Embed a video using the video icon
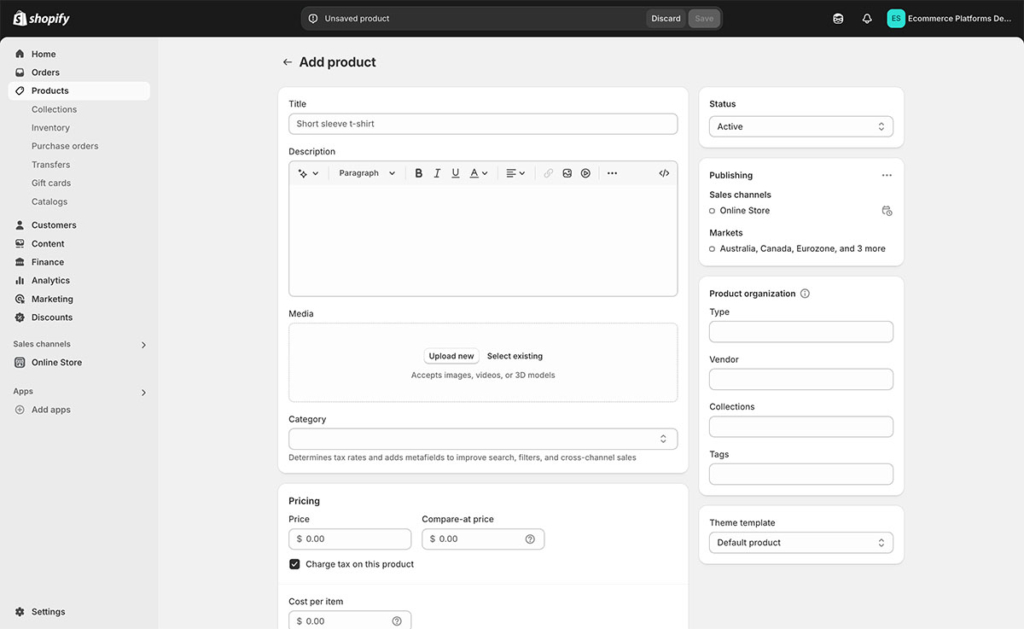 point(586,172)
